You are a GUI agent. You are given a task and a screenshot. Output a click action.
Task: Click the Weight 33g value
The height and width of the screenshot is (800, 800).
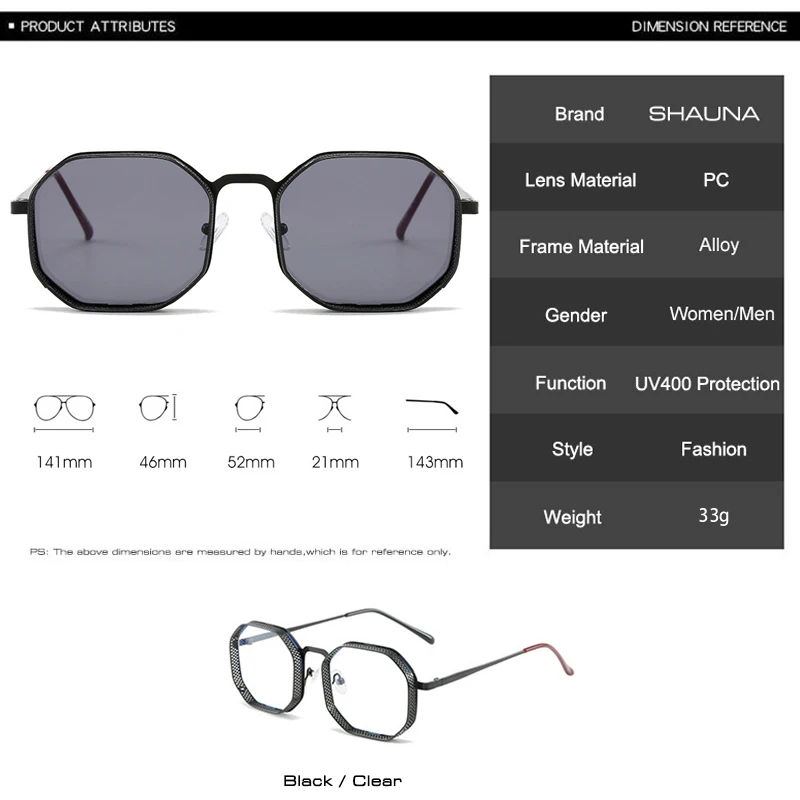click(713, 515)
